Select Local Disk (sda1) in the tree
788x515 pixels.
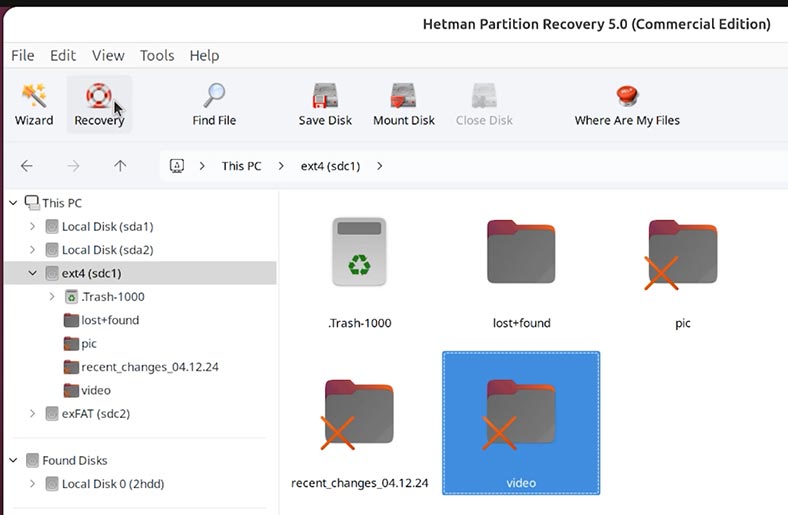(108, 227)
